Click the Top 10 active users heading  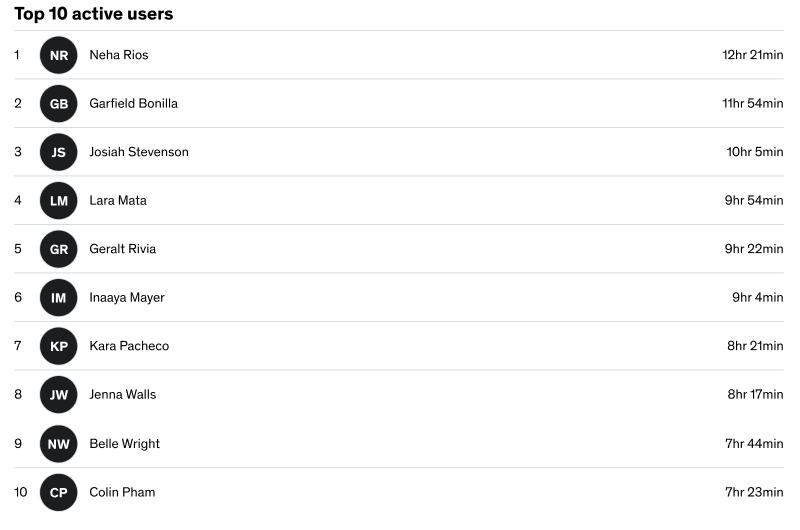94,14
